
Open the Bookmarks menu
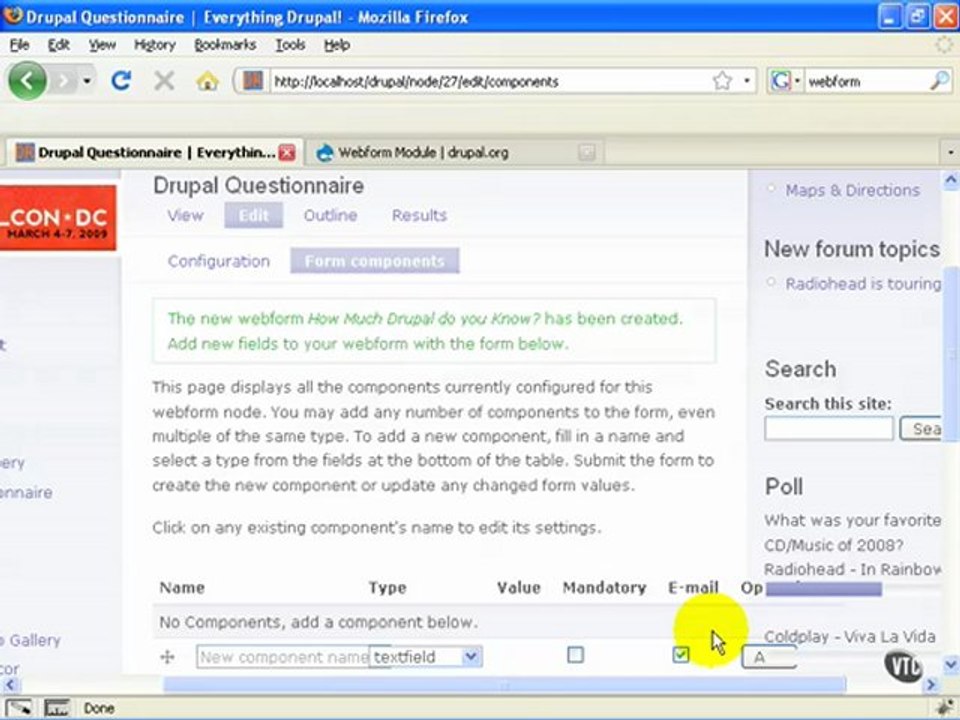pyautogui.click(x=225, y=45)
